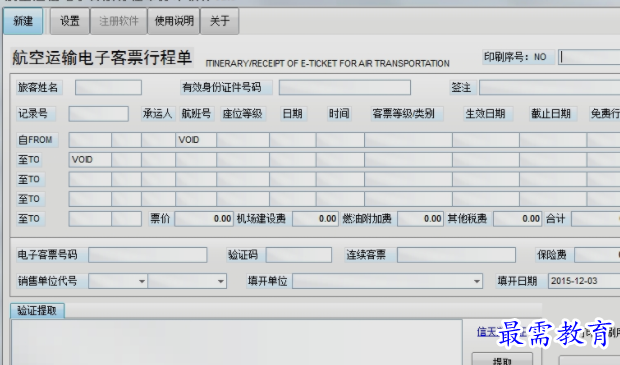Click the 新建 toolbar button

tap(23, 21)
